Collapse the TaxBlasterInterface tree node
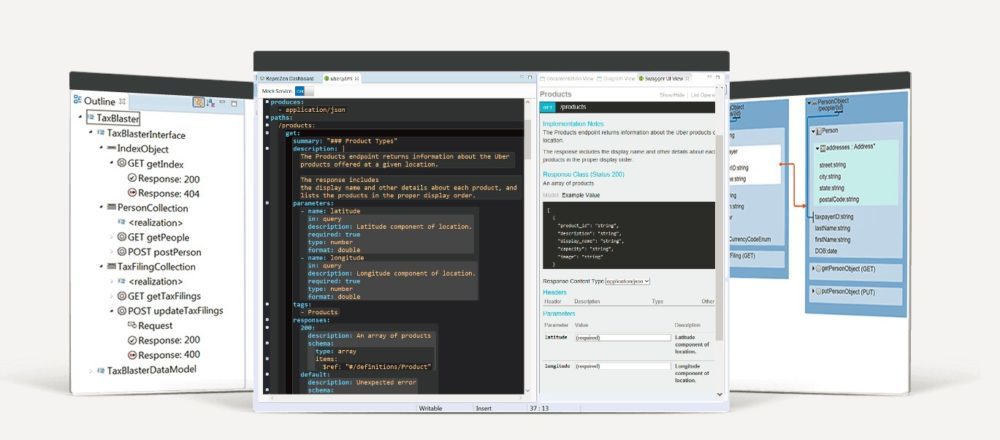The image size is (1000, 440). tap(91, 133)
